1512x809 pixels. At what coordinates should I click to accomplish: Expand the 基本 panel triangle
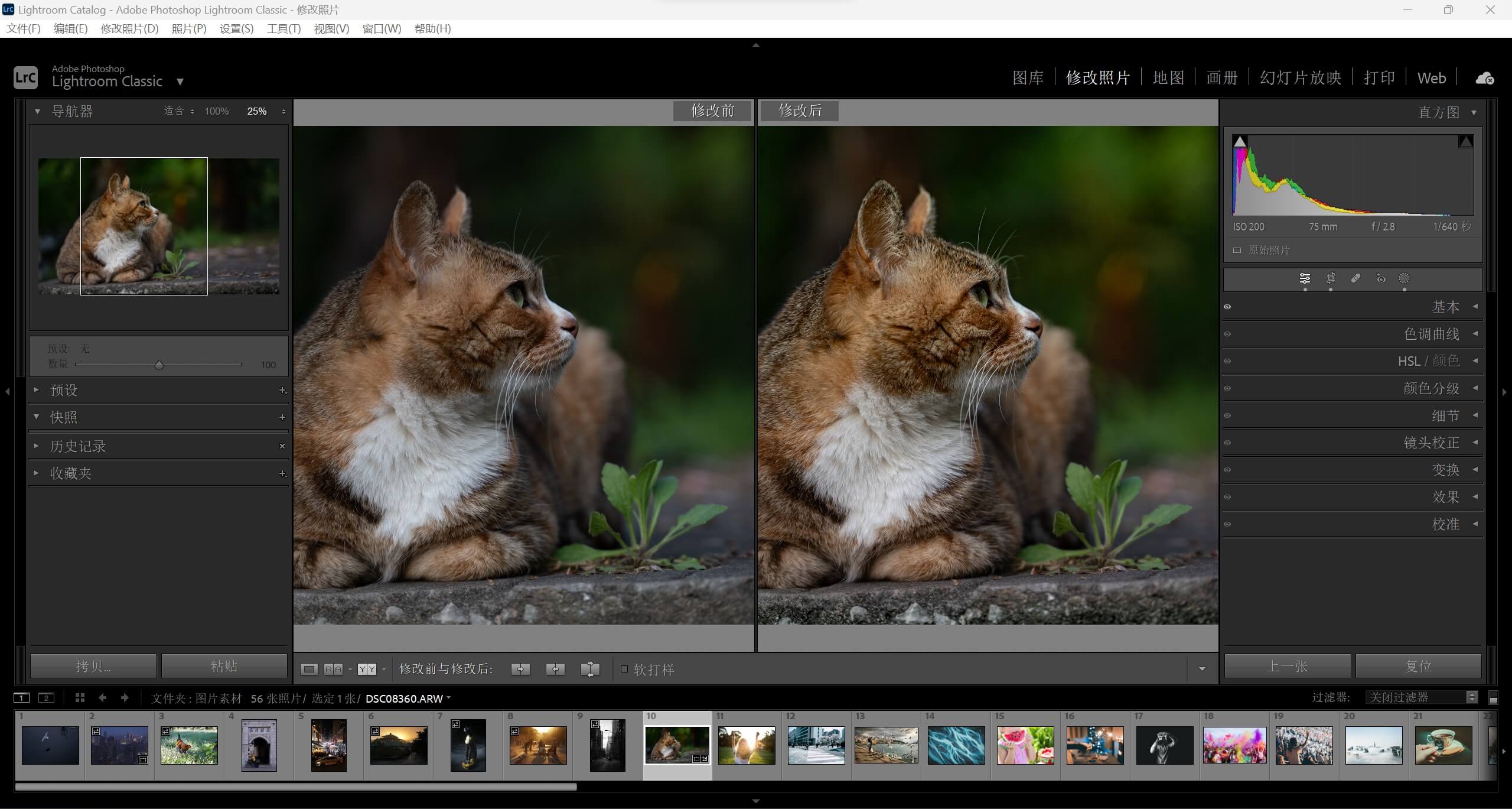coord(1475,306)
